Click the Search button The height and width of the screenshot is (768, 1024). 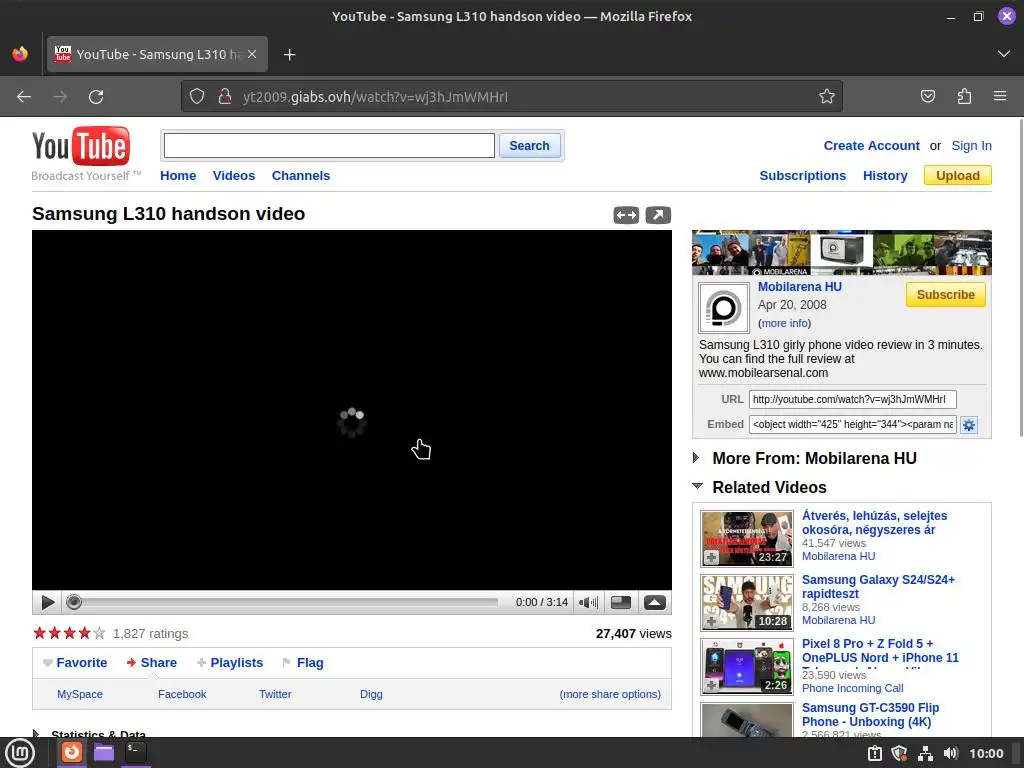click(x=529, y=146)
